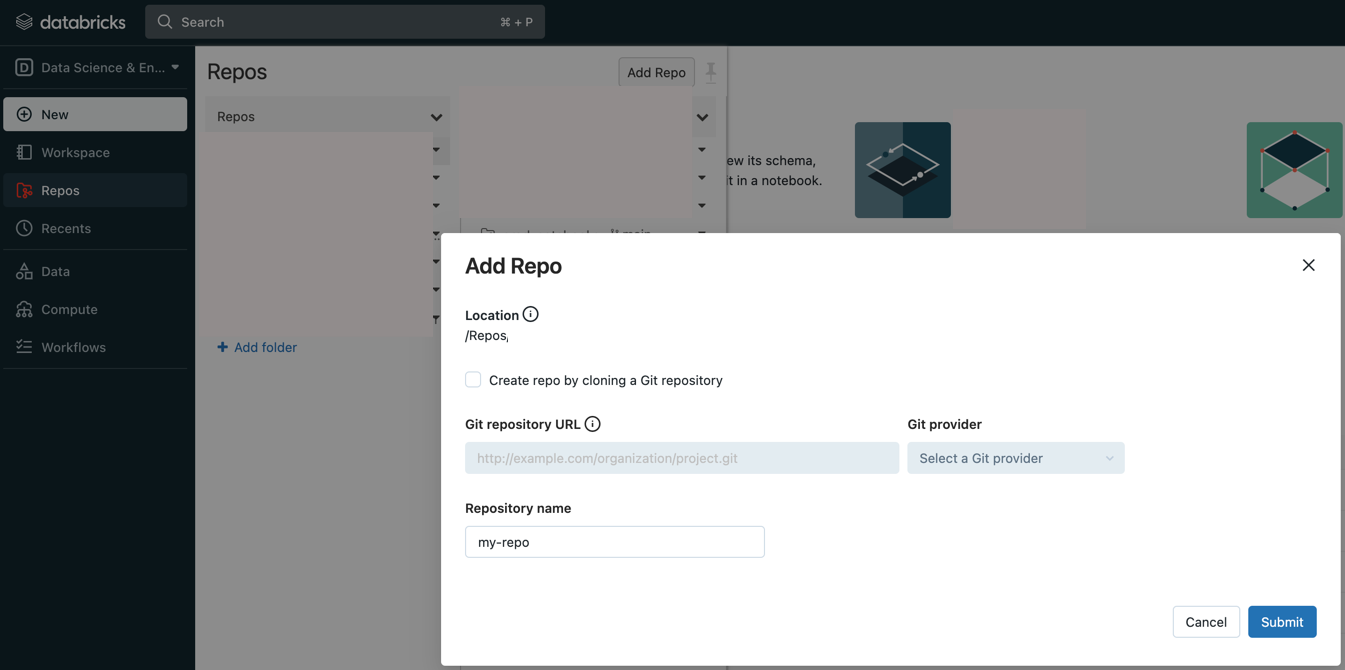Screen dimensions: 1345x670
Task: Open the Workspace section
Action: pos(72,152)
